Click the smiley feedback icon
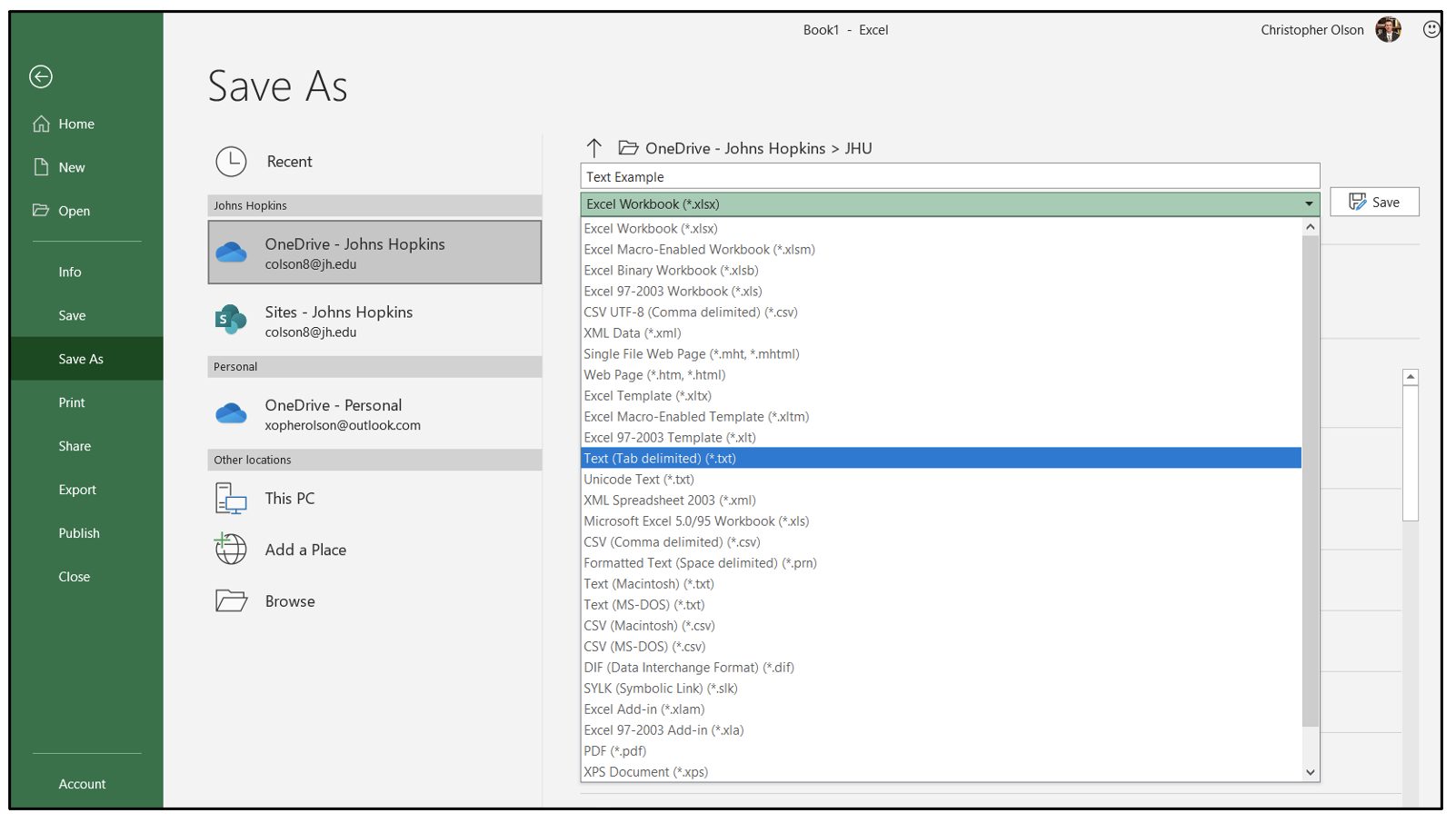This screenshot has height=823, width=1456. (x=1431, y=30)
